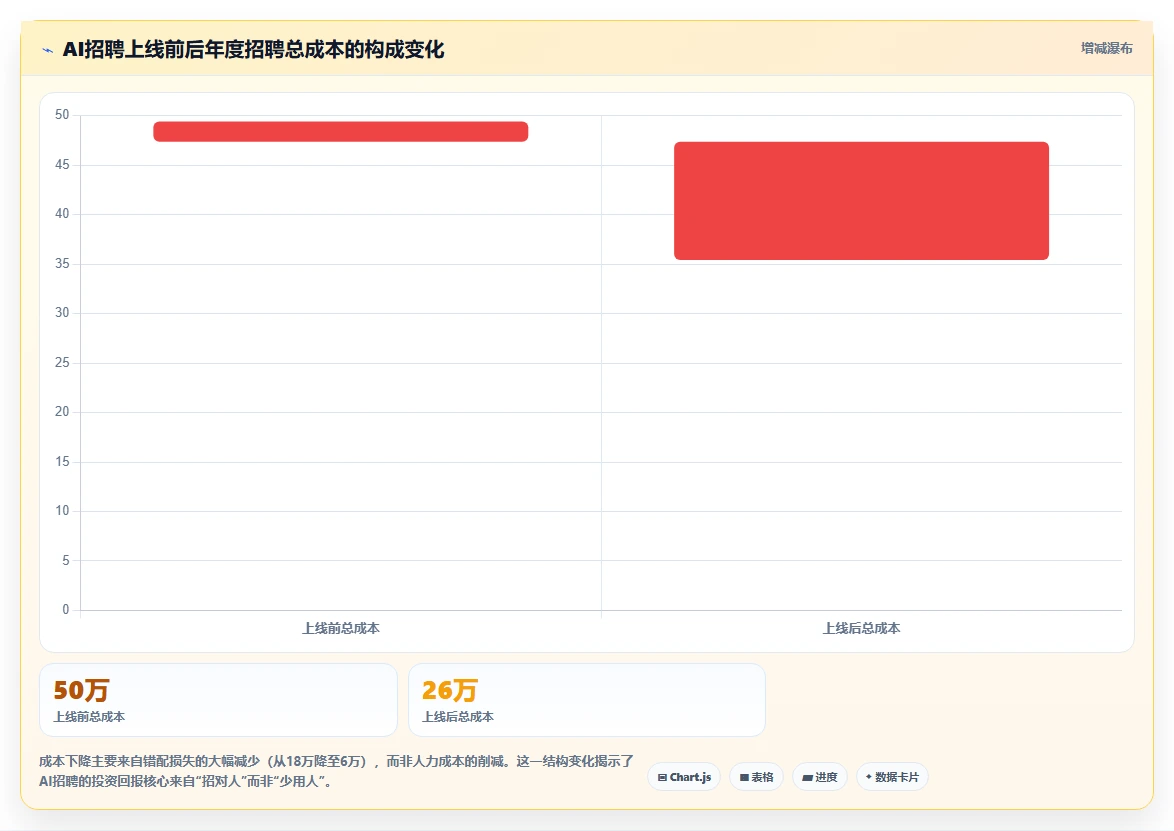The height and width of the screenshot is (831, 1174).
Task: Click the 上线前总成本 x-axis label
Action: [x=341, y=628]
